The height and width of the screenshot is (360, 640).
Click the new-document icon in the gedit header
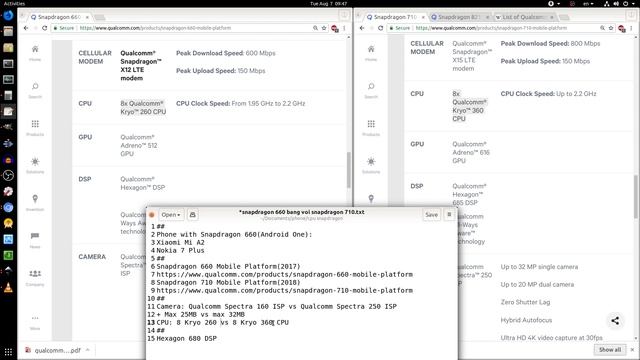[x=193, y=215]
